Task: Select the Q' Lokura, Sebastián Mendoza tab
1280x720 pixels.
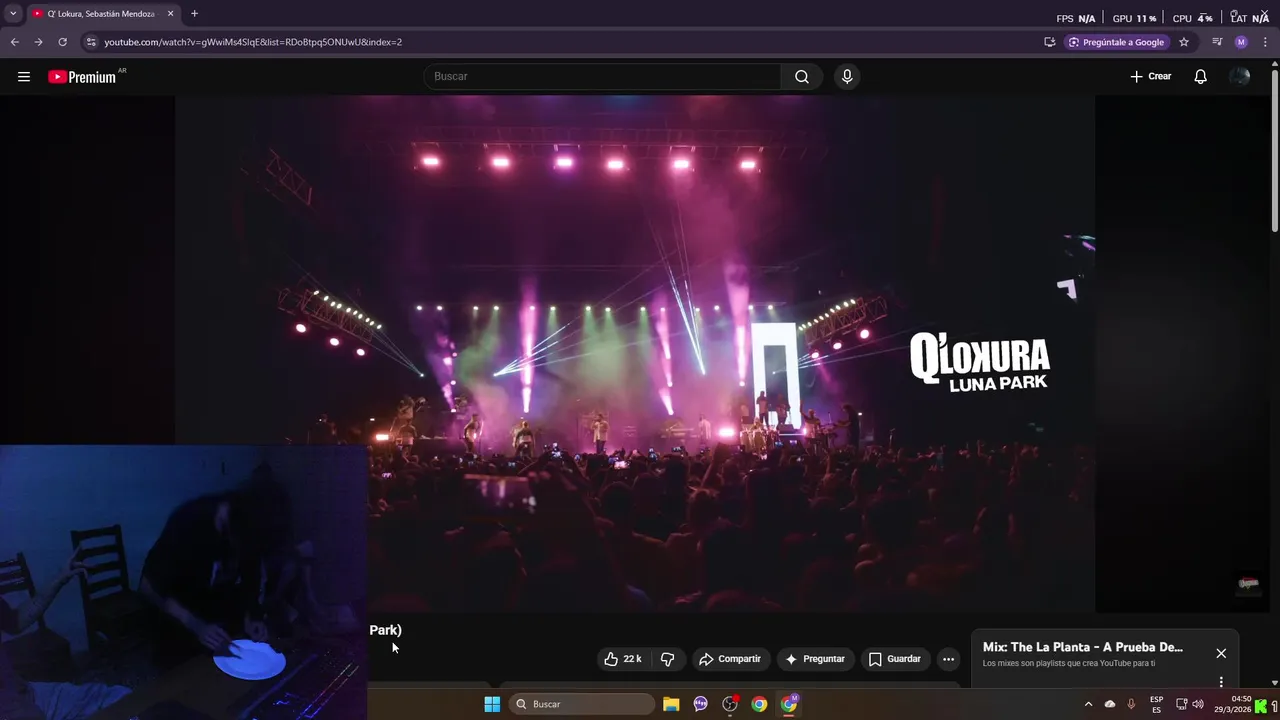Action: [x=103, y=14]
